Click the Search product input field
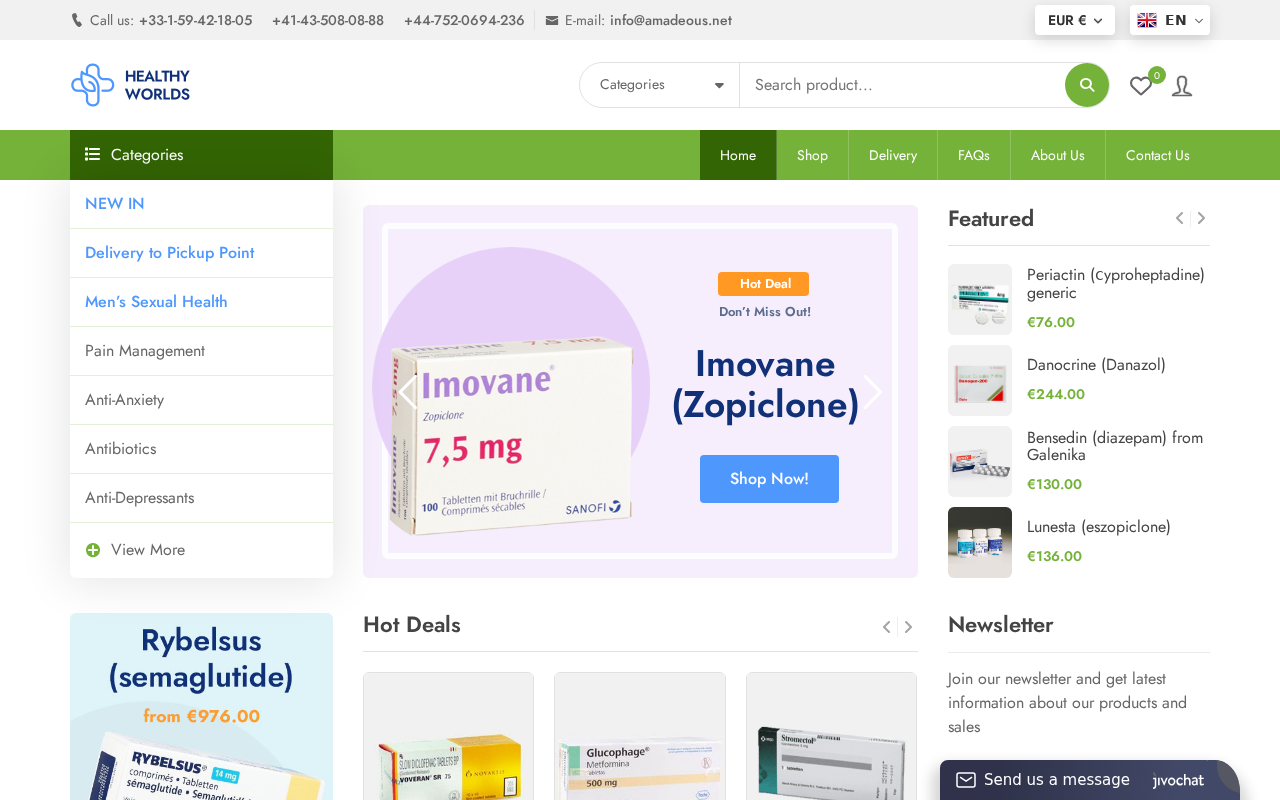 point(902,85)
